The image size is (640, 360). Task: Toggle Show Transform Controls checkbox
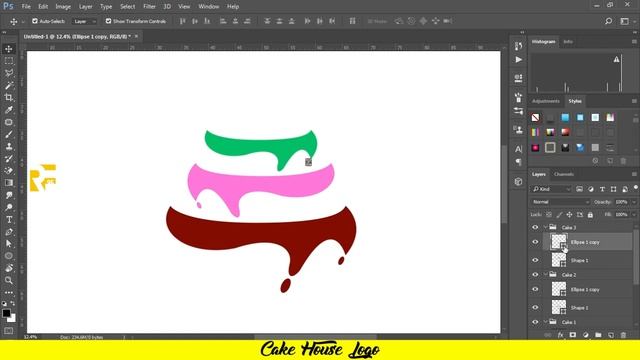108,21
